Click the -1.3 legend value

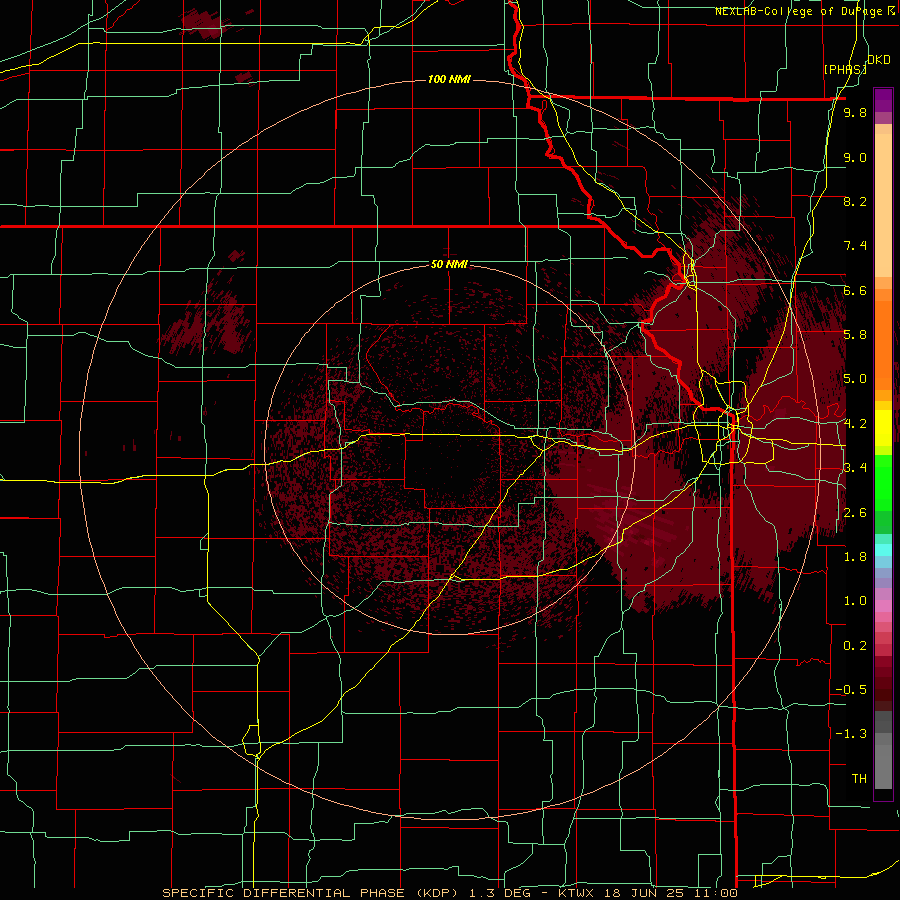tap(851, 734)
